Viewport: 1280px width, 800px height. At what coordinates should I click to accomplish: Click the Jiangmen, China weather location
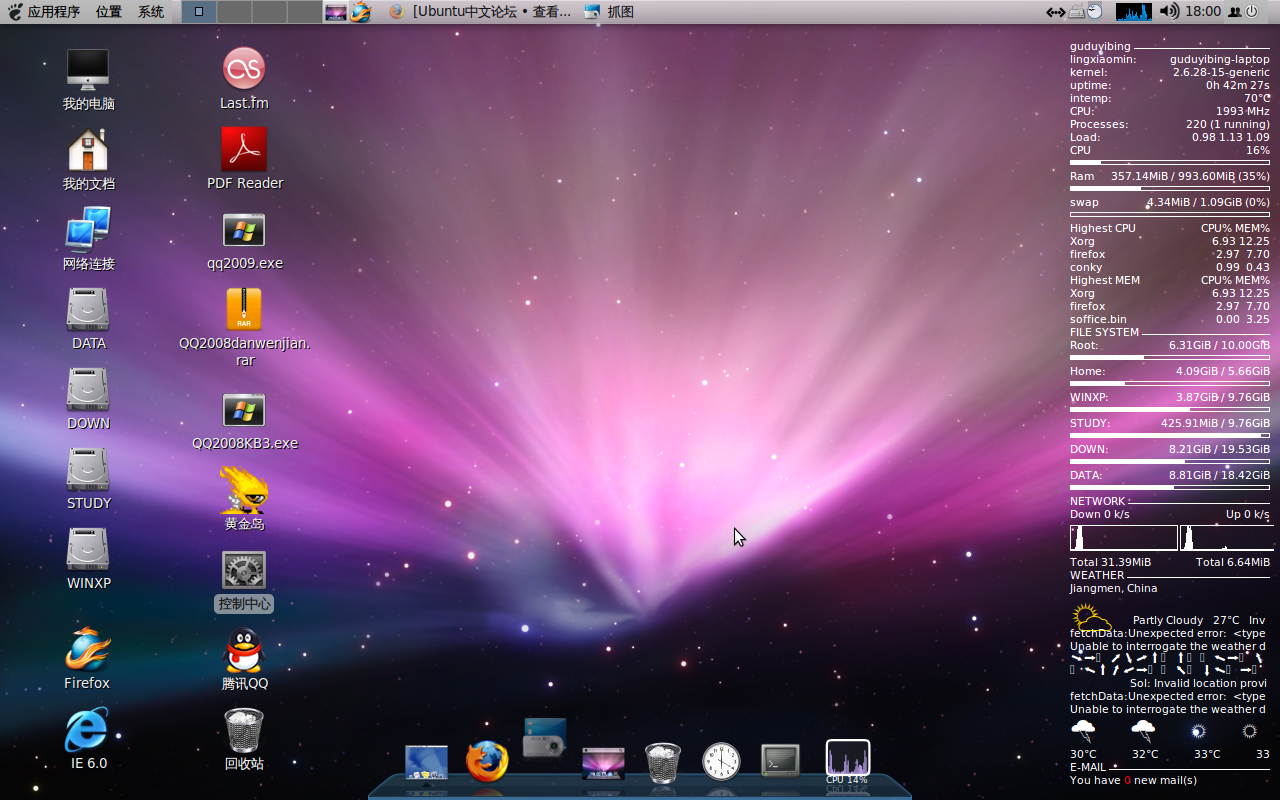(1113, 588)
